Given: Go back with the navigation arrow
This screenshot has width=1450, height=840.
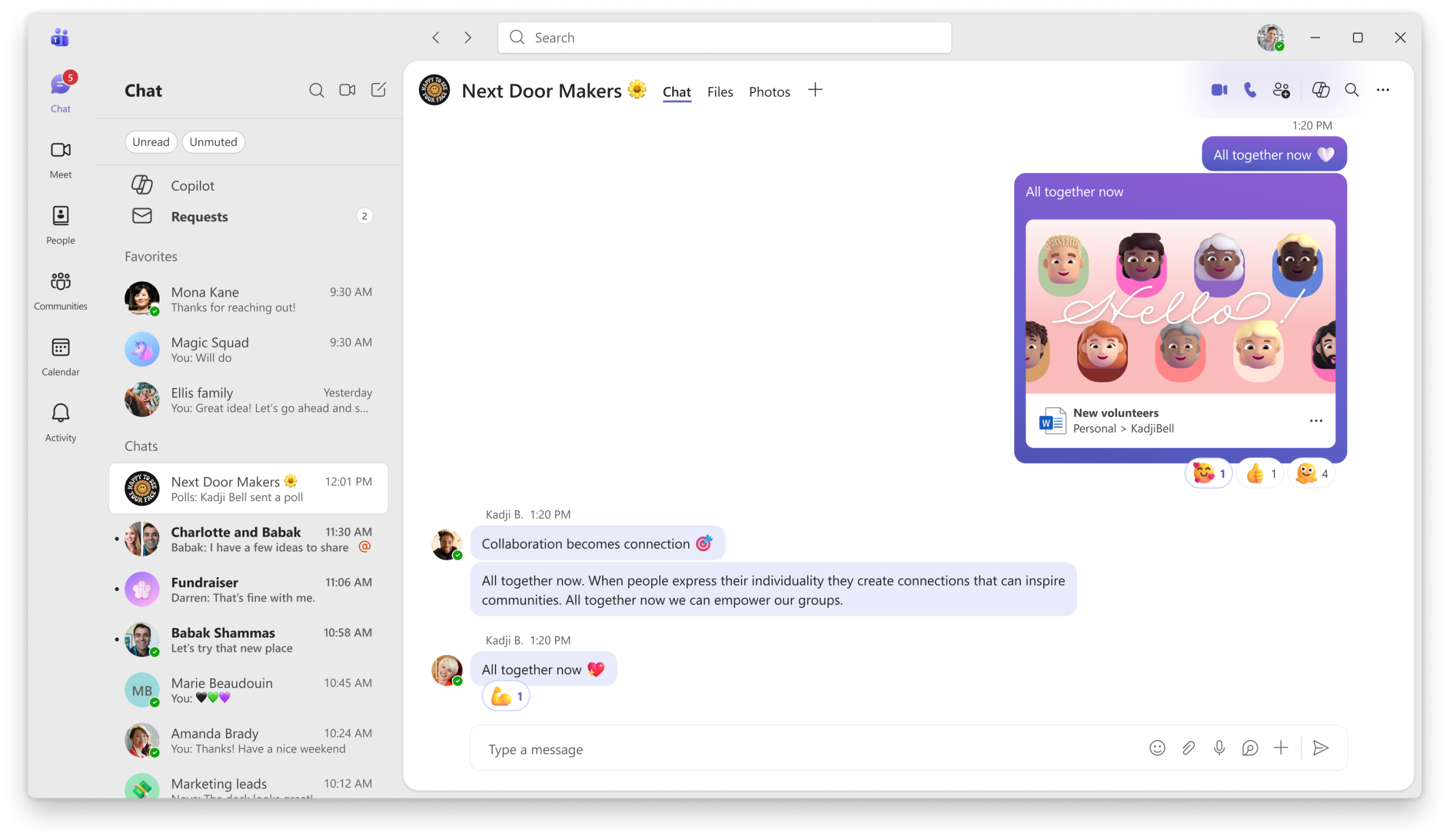Looking at the screenshot, I should (x=436, y=37).
